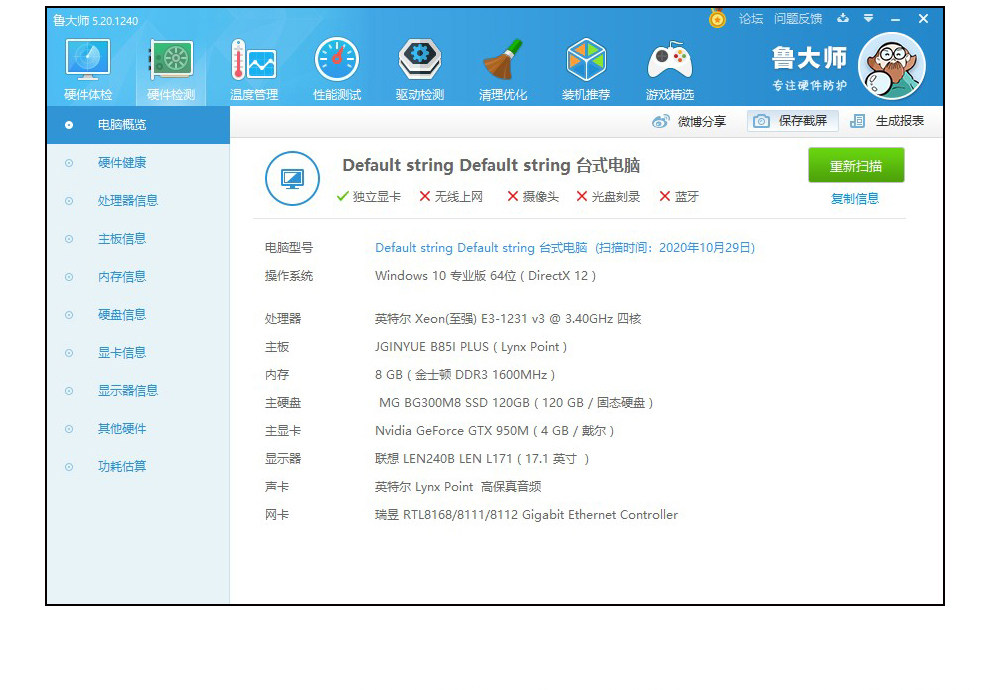Click the JGINYUE B85I PLUS motherboard text
Viewport: 990px width, 690px height.
(x=471, y=347)
